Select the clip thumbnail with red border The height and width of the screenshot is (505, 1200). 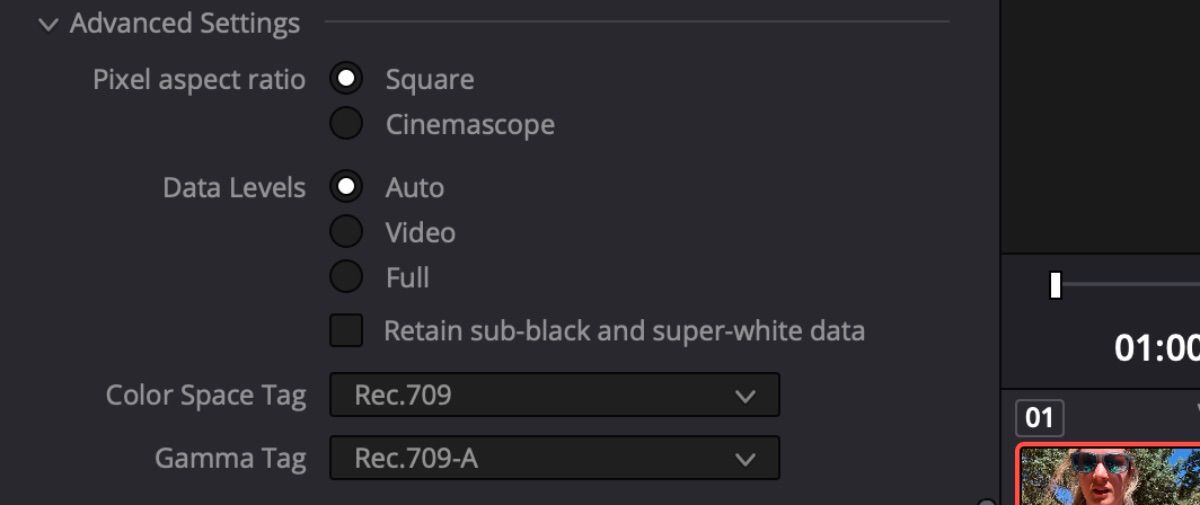point(1110,475)
